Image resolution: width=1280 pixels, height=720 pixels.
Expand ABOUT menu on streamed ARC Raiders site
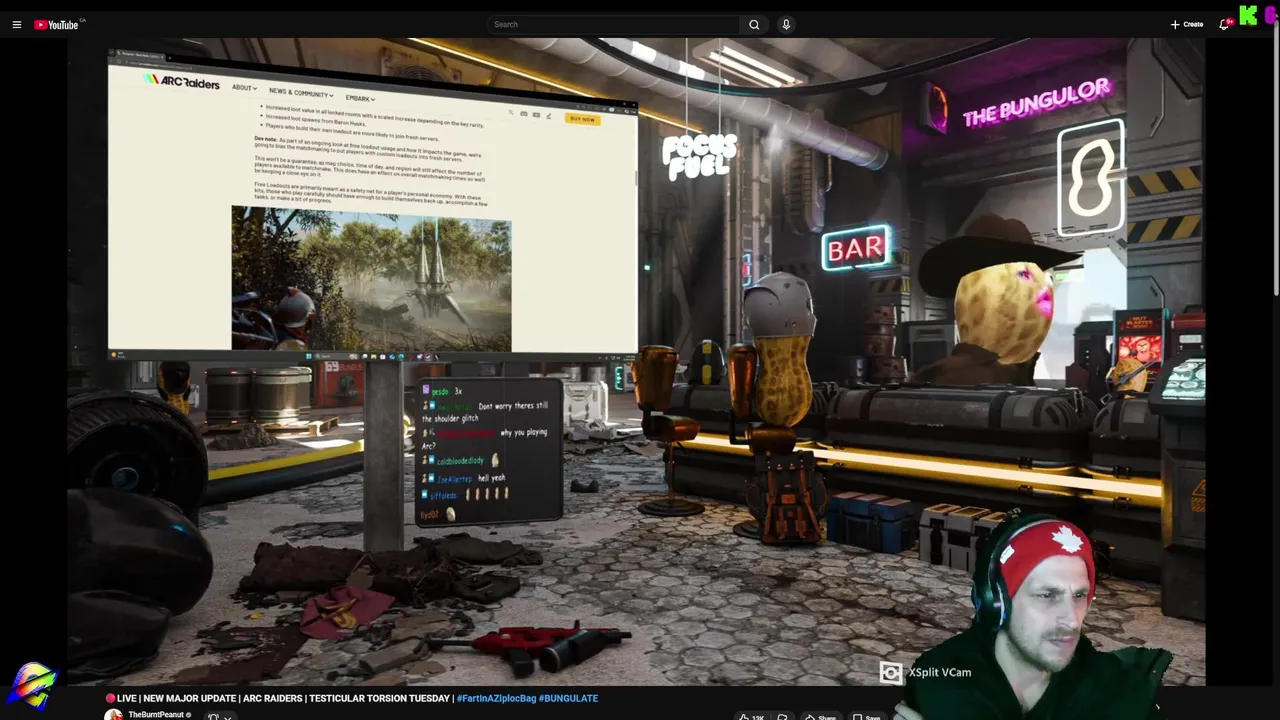(244, 87)
